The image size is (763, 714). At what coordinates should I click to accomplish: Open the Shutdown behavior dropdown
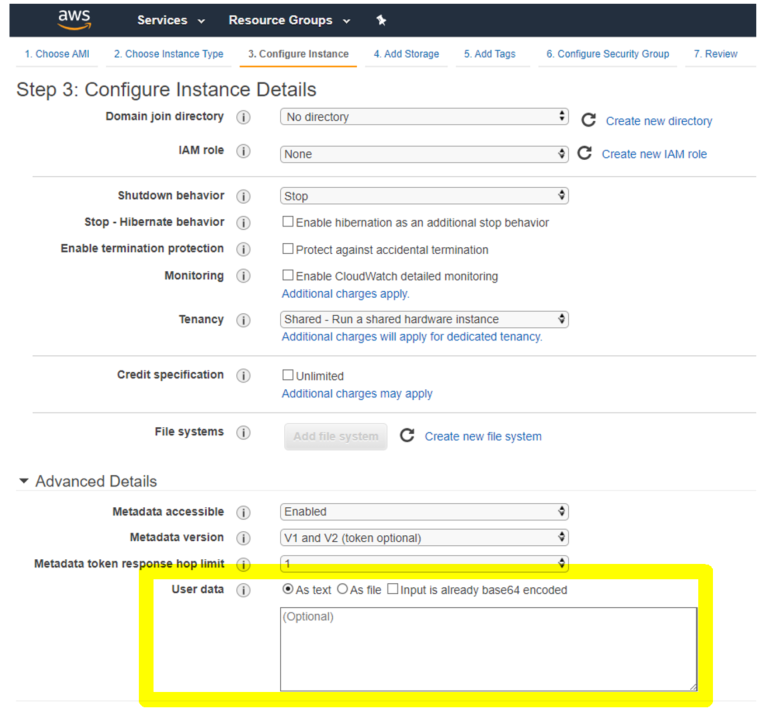coord(424,196)
